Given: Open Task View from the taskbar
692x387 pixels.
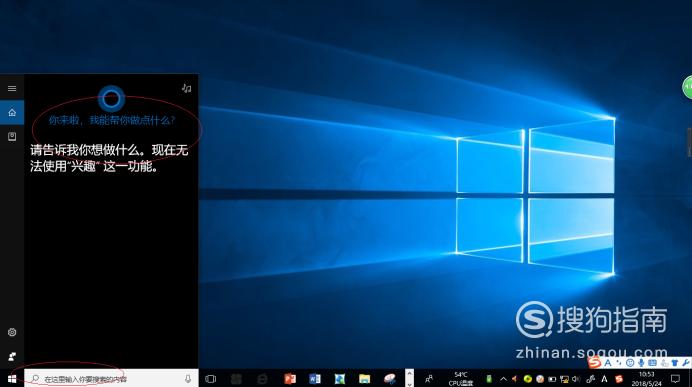Looking at the screenshot, I should [x=211, y=379].
